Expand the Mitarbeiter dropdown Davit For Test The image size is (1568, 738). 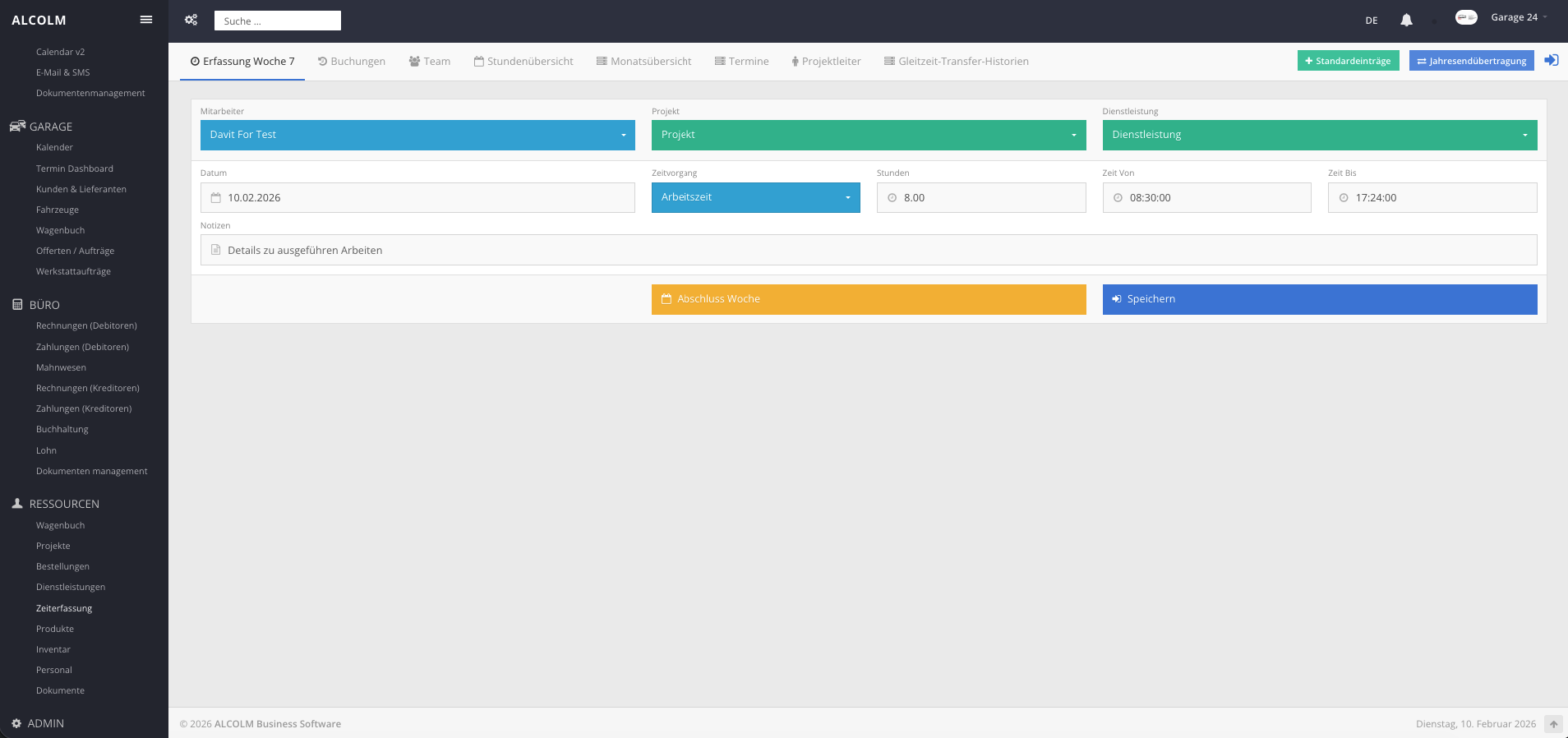(417, 135)
